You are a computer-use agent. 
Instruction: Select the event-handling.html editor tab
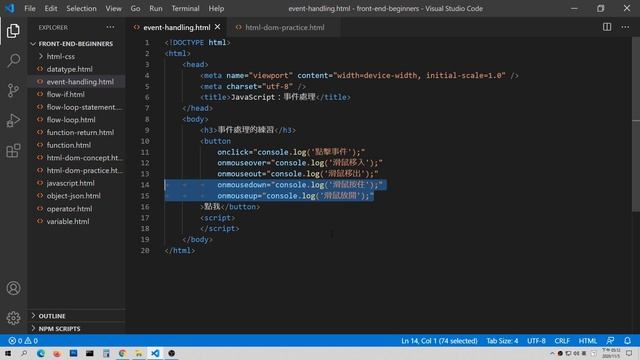click(x=177, y=27)
